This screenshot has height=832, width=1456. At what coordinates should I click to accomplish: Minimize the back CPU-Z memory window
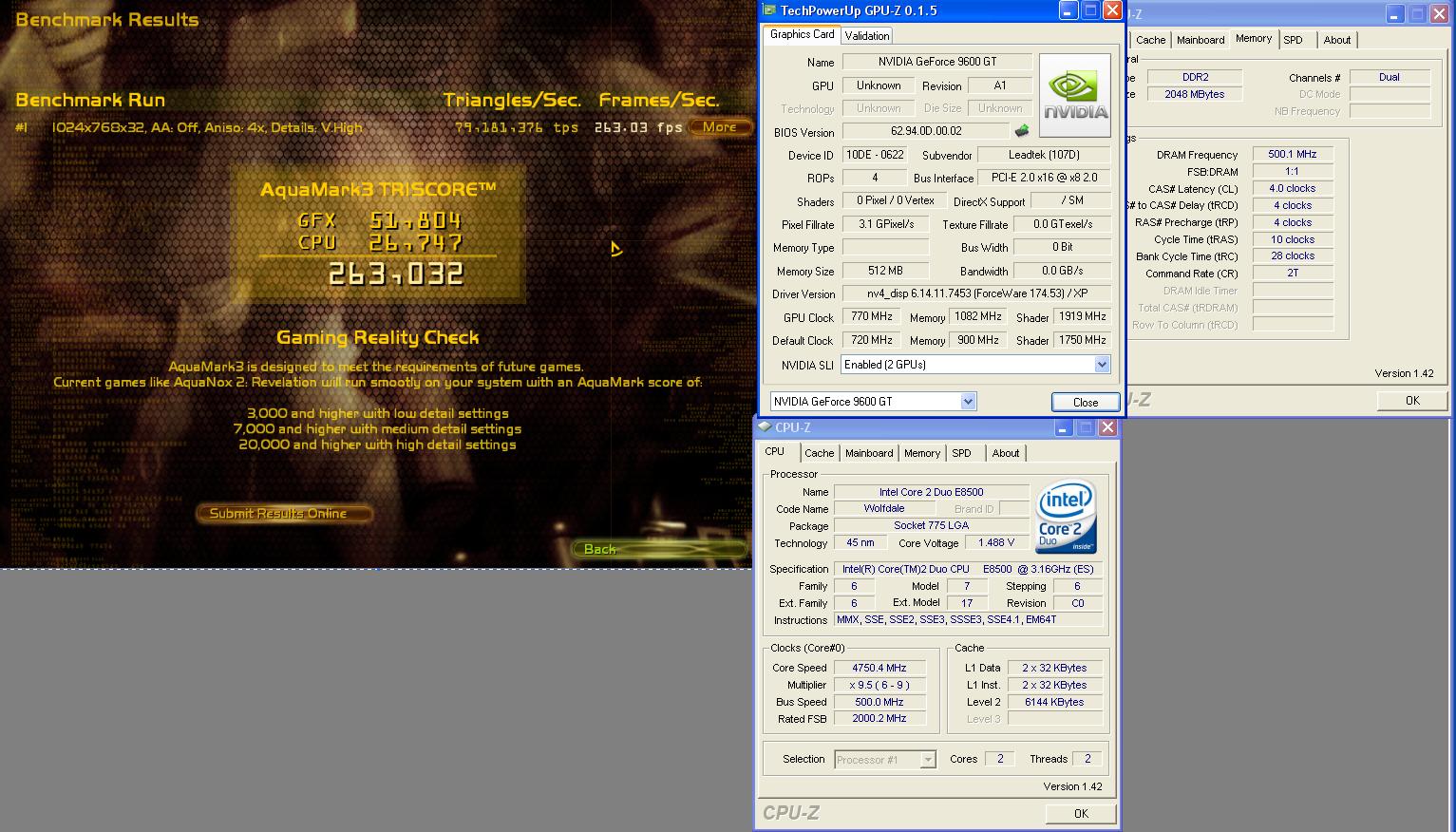1394,13
